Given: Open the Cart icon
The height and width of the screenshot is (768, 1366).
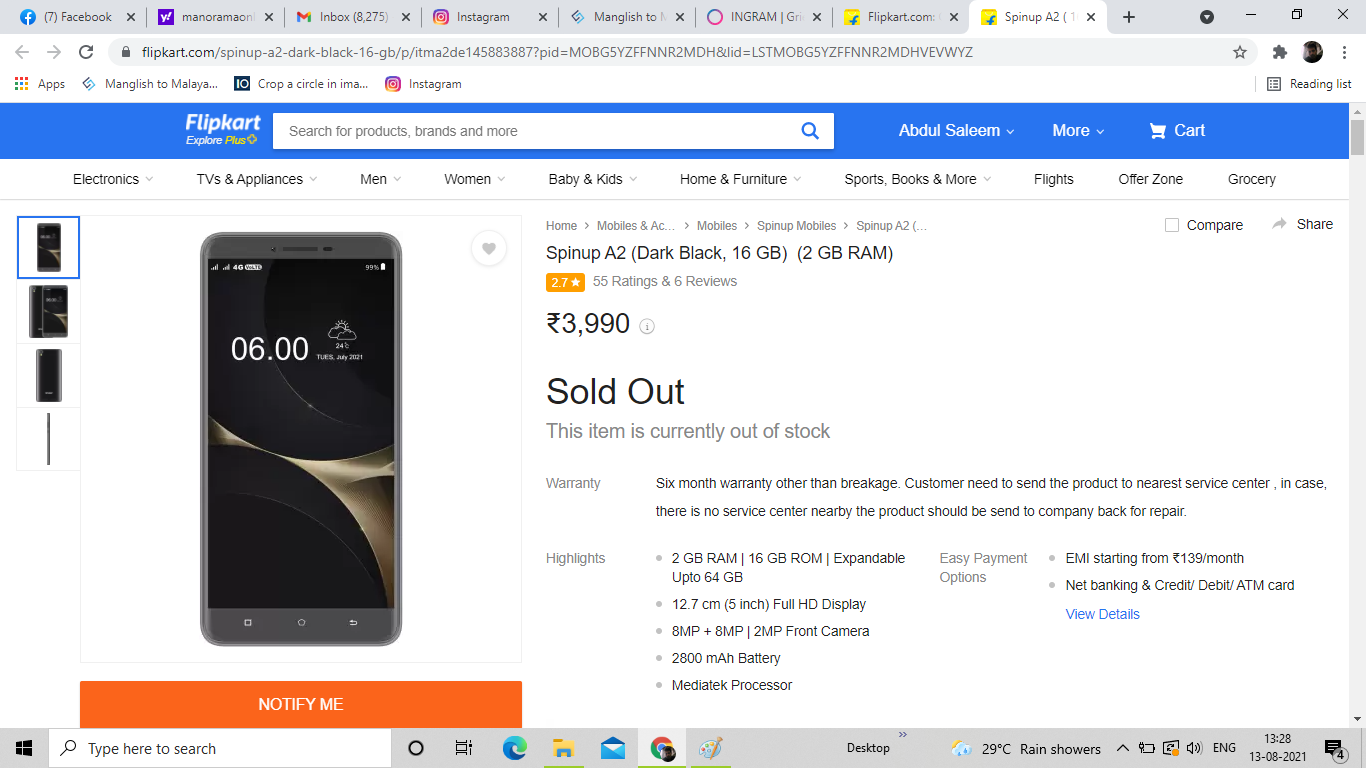Looking at the screenshot, I should (1157, 131).
